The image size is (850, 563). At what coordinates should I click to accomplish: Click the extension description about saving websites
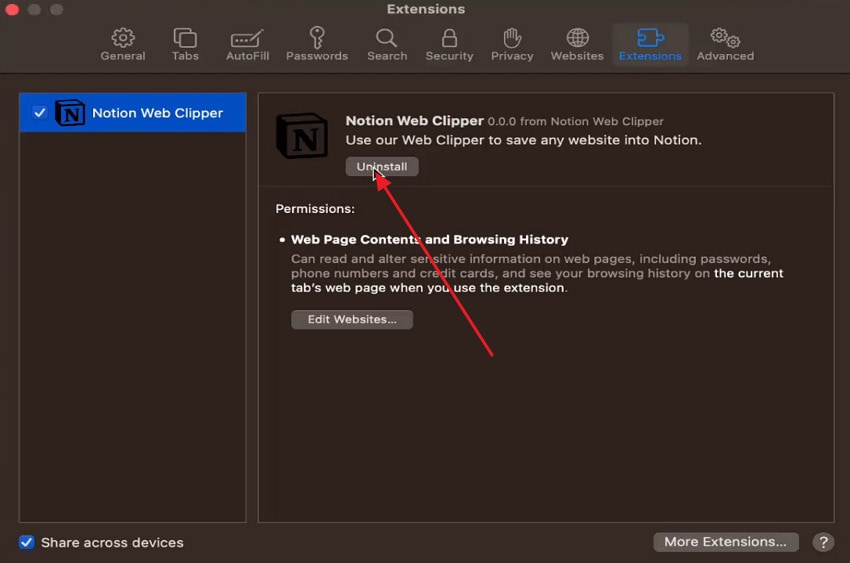[x=523, y=140]
